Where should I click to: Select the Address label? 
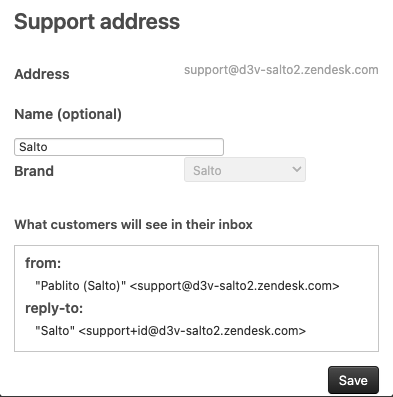tap(42, 74)
